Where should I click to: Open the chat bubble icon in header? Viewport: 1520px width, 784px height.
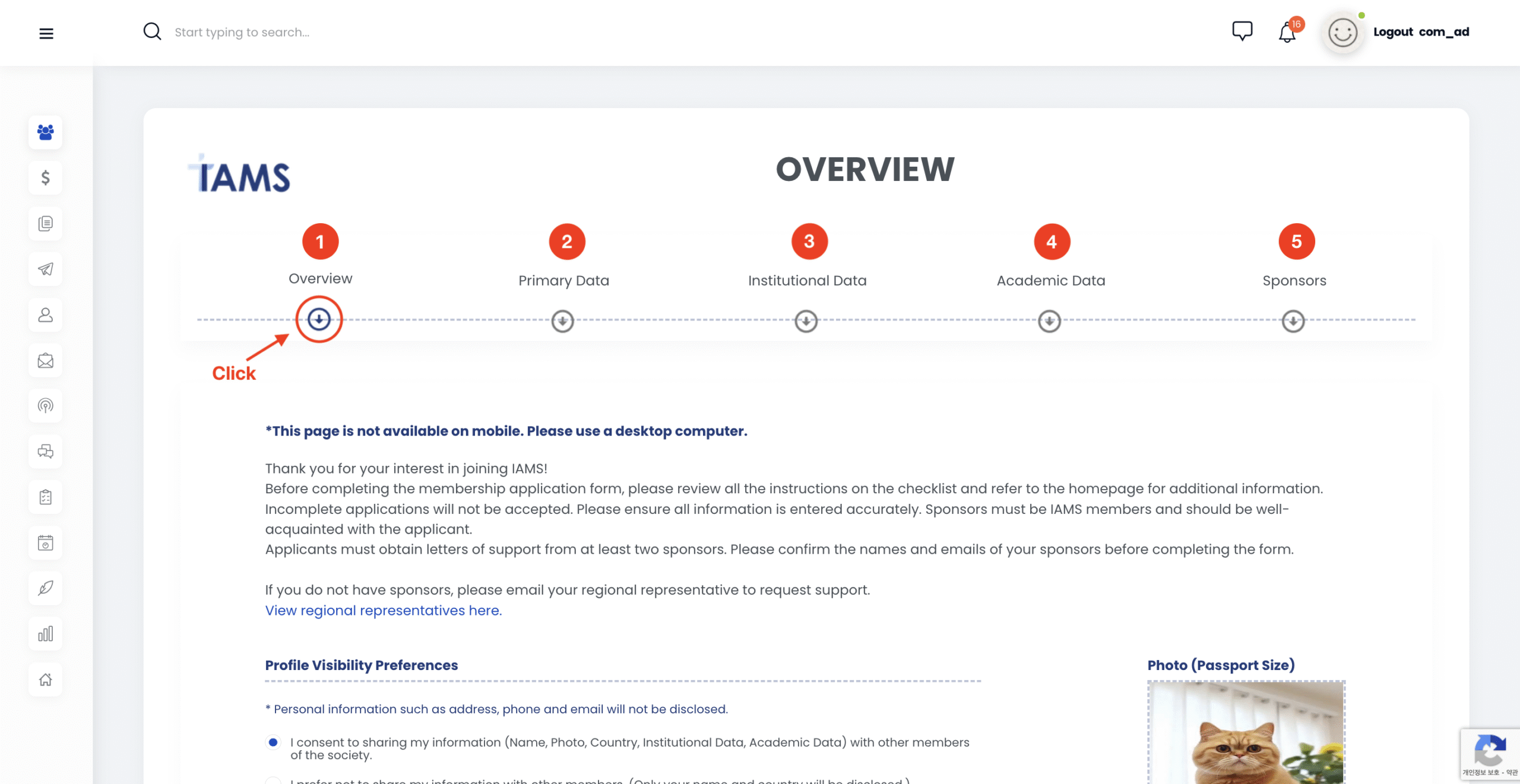pos(1242,31)
